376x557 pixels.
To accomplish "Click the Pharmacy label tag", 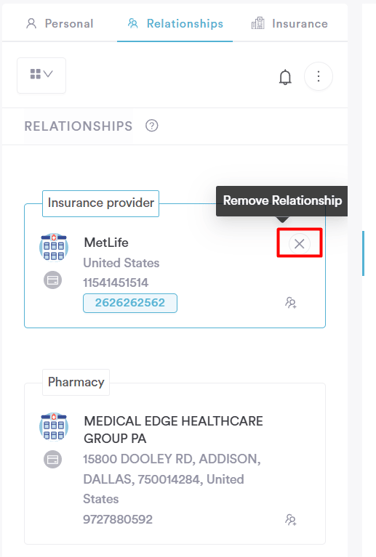I will pyautogui.click(x=76, y=382).
